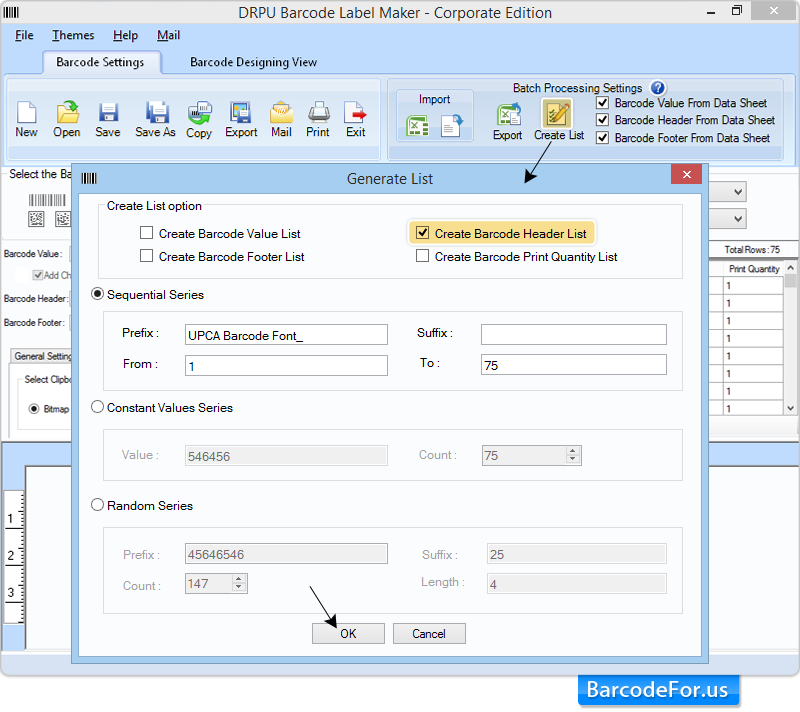The width and height of the screenshot is (800, 712).
Task: Toggle Barcode Footer From Data Sheet
Action: click(x=603, y=138)
